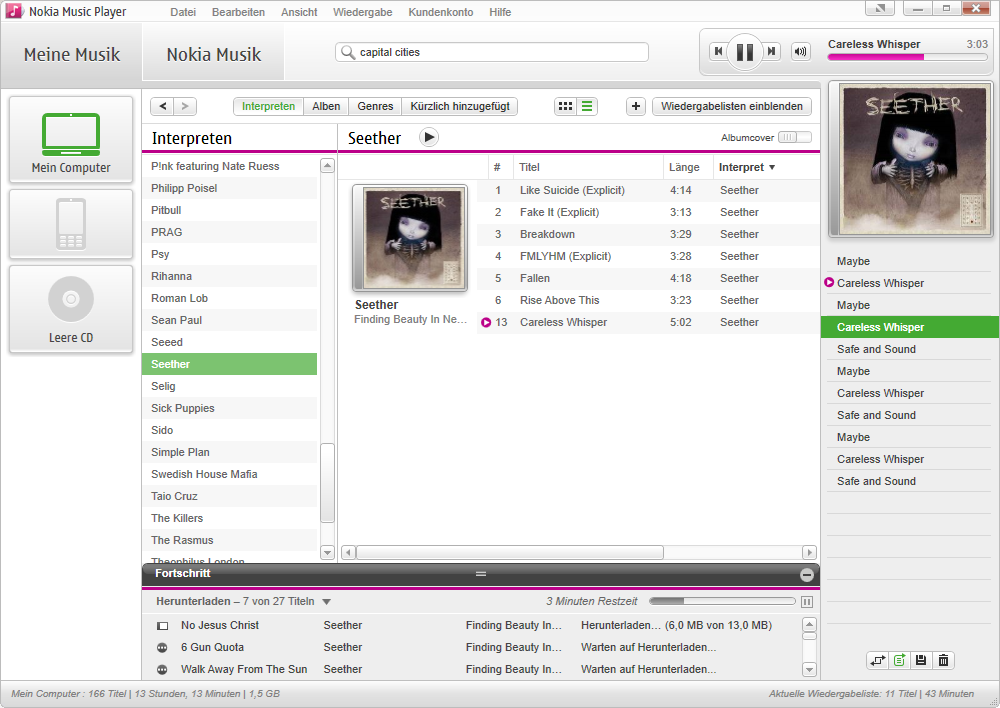
Task: Select the track Like Suicide (Explicit)
Action: tap(648, 190)
